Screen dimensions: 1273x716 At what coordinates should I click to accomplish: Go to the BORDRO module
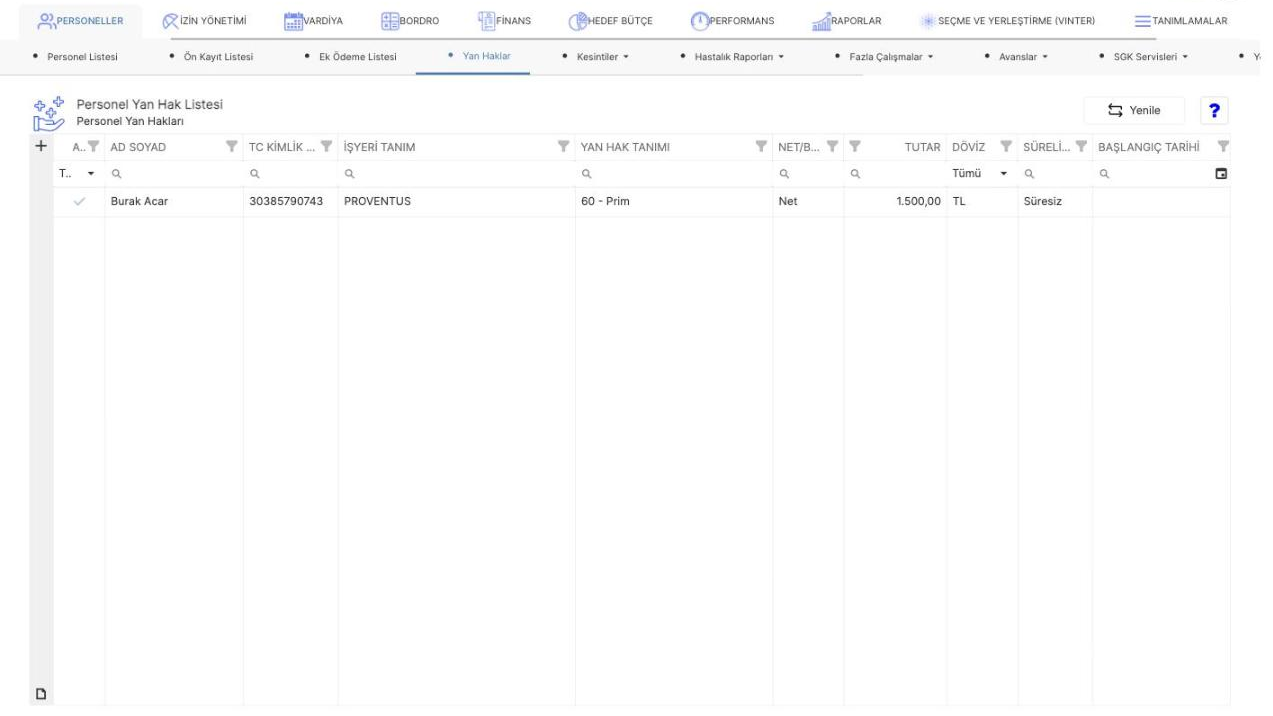click(x=411, y=21)
